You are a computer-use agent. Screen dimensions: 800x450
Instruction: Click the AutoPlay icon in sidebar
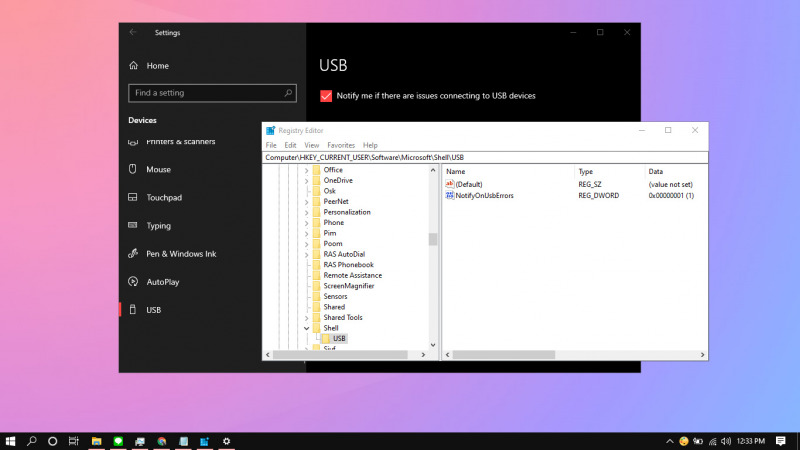[x=135, y=282]
